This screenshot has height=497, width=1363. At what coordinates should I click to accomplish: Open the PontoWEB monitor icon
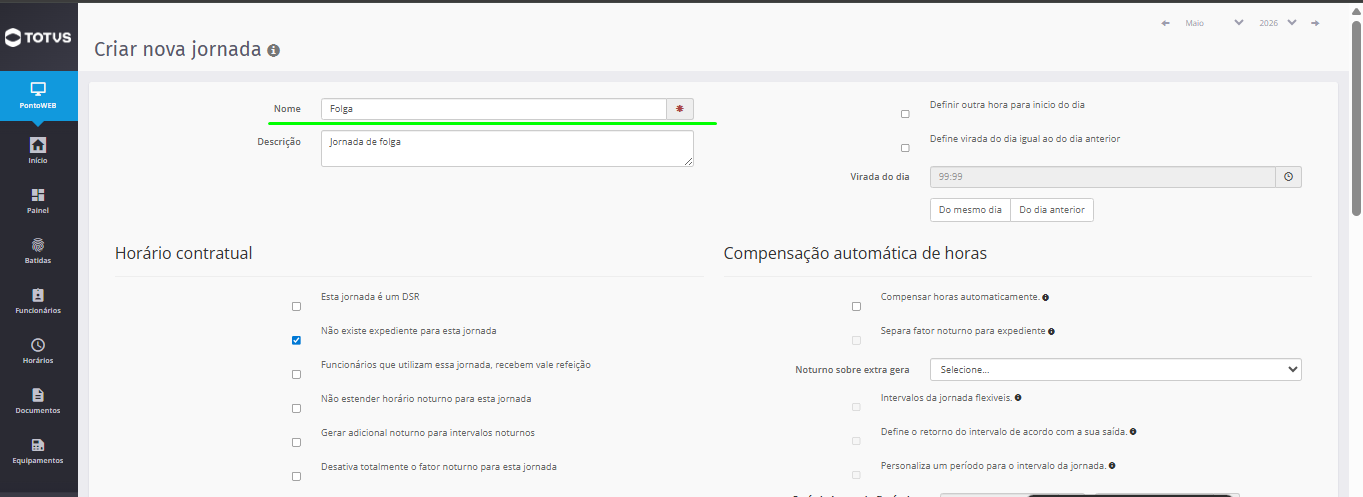(x=38, y=88)
